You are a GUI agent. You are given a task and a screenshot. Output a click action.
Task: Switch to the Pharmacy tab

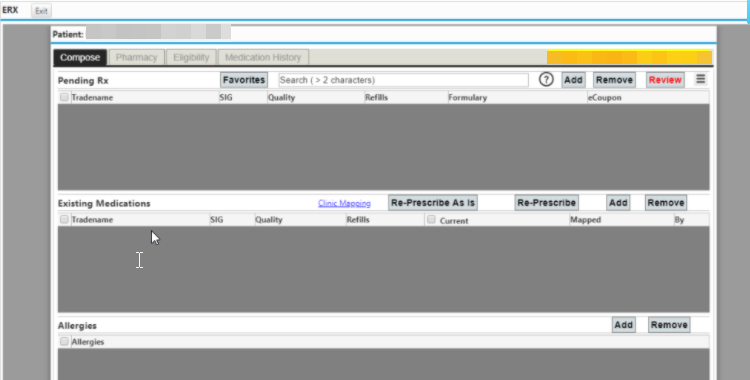click(x=136, y=57)
